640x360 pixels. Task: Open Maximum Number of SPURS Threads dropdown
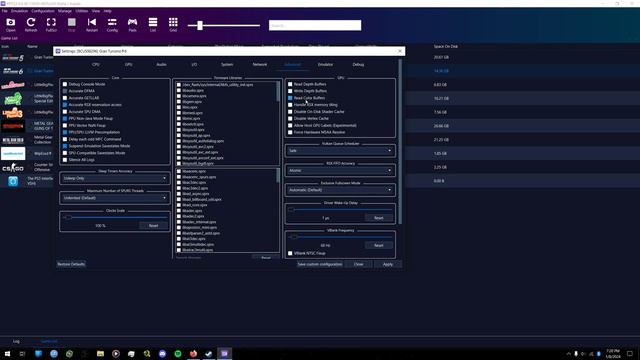pos(115,198)
